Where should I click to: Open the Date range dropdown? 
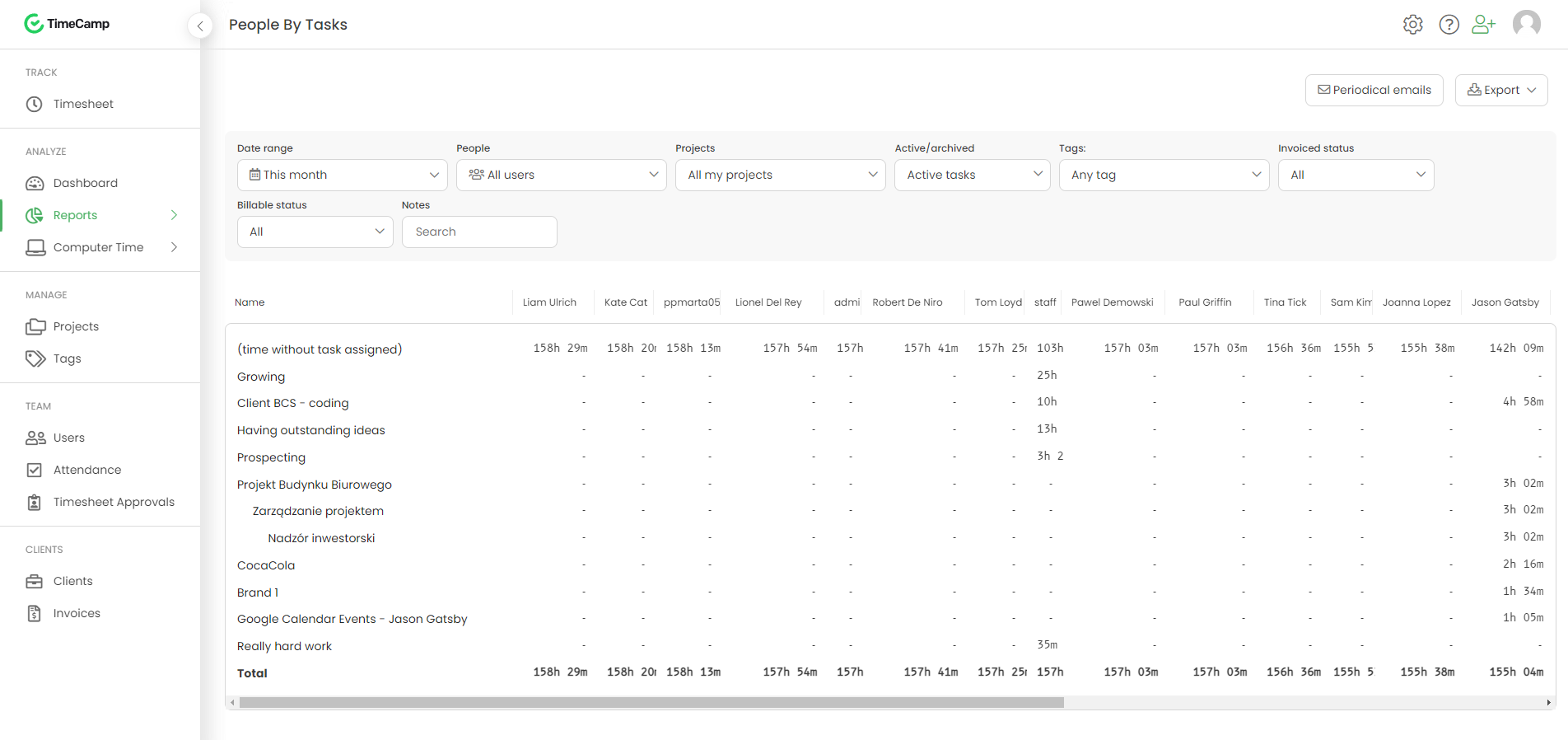click(x=342, y=175)
